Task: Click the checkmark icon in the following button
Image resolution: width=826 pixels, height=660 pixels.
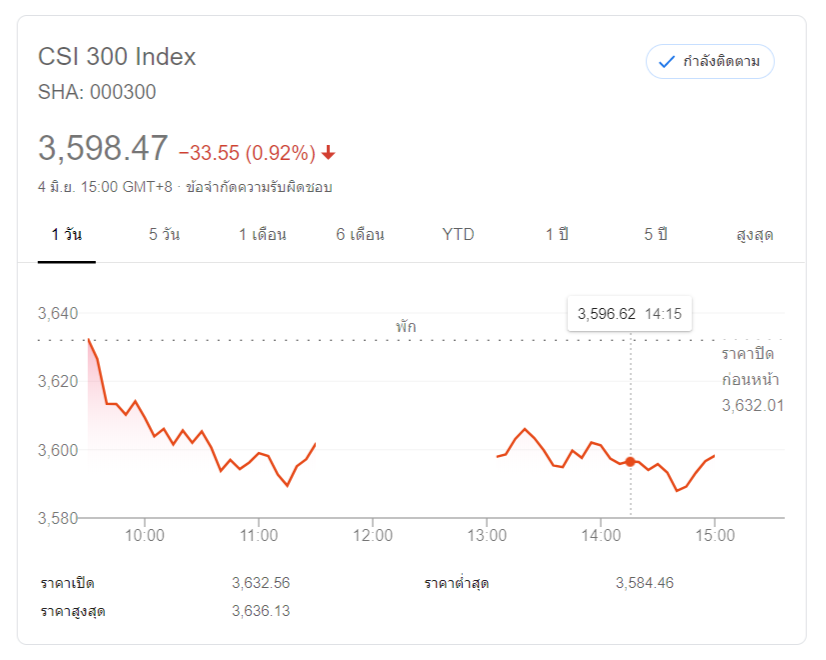Action: [x=666, y=62]
